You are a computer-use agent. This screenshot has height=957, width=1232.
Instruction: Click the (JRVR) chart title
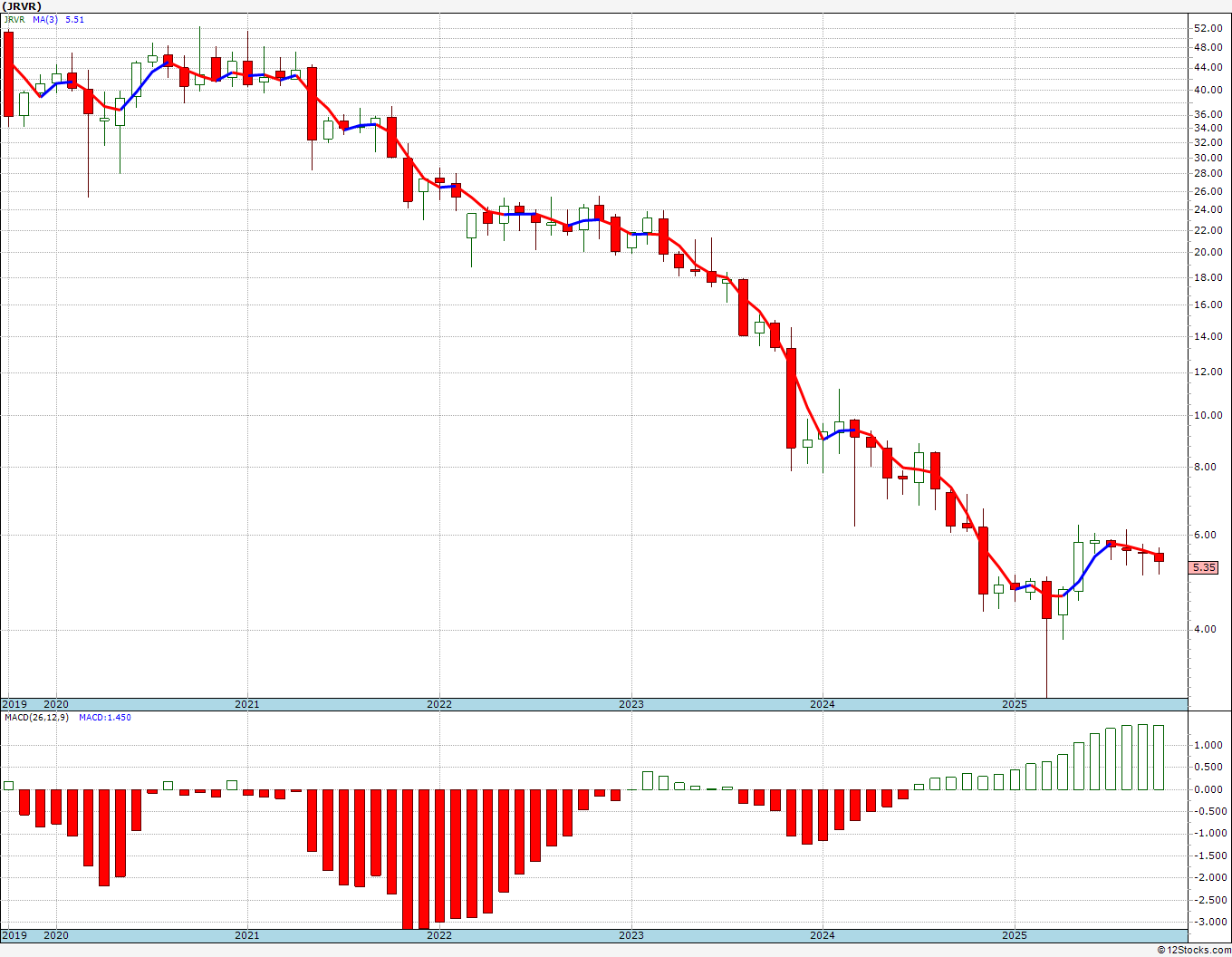pyautogui.click(x=22, y=5)
